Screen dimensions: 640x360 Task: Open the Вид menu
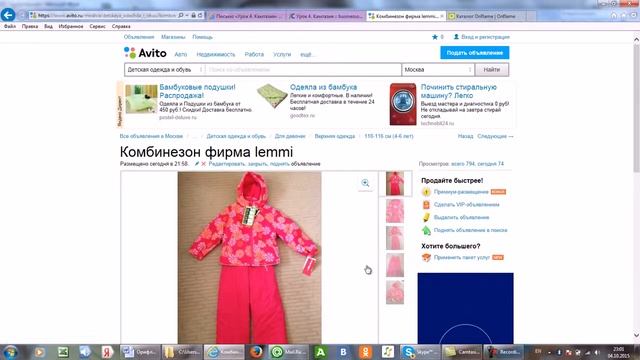point(48,26)
